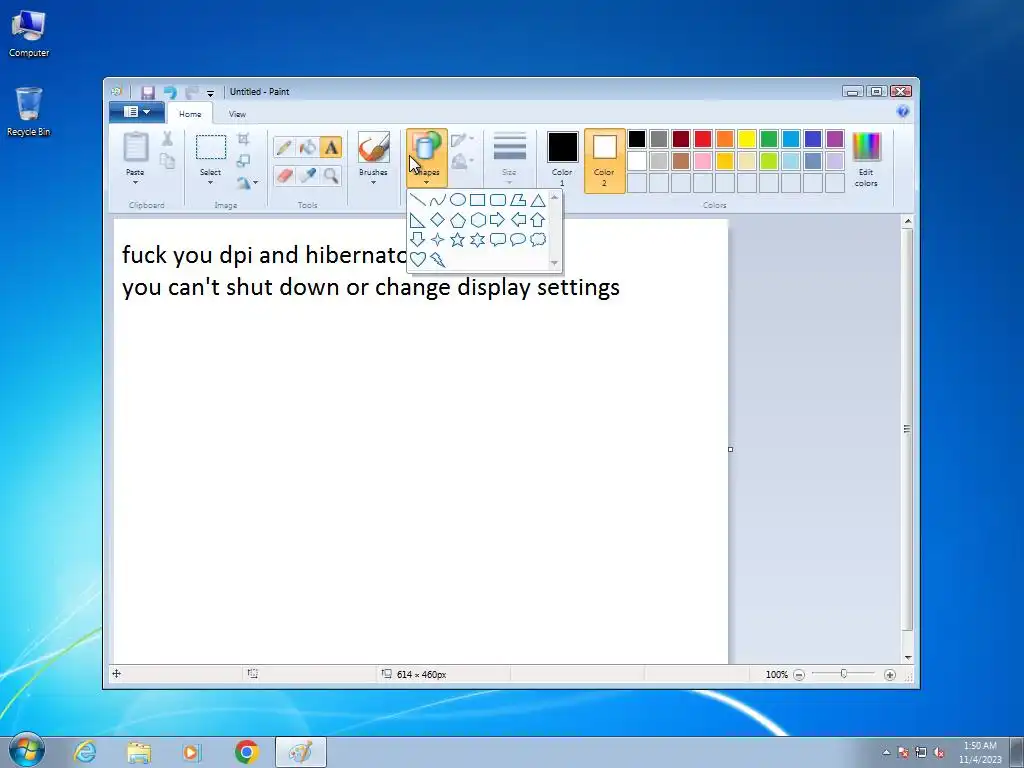
Task: Open the Windows Start button
Action: (x=26, y=751)
